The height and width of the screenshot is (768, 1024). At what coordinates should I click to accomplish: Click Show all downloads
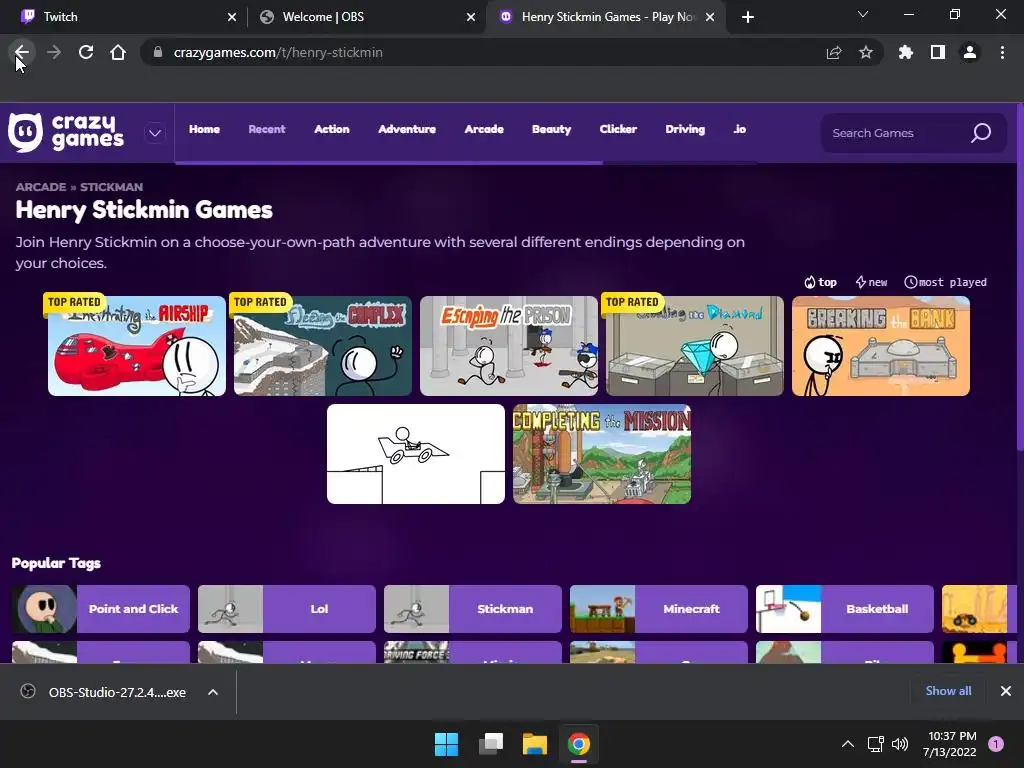click(948, 691)
